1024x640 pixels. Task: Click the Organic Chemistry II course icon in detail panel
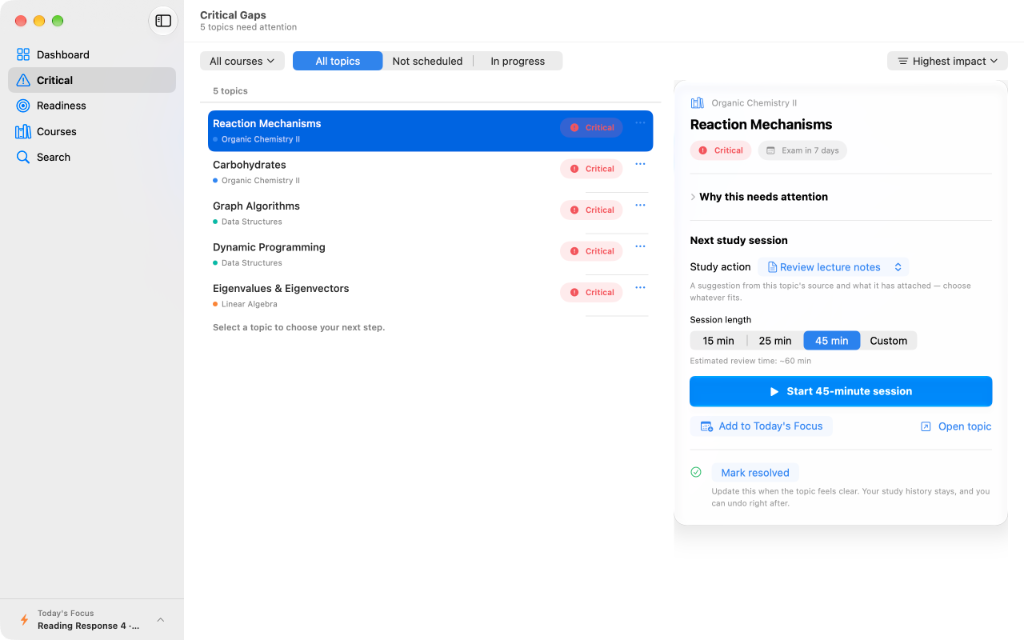coord(697,103)
